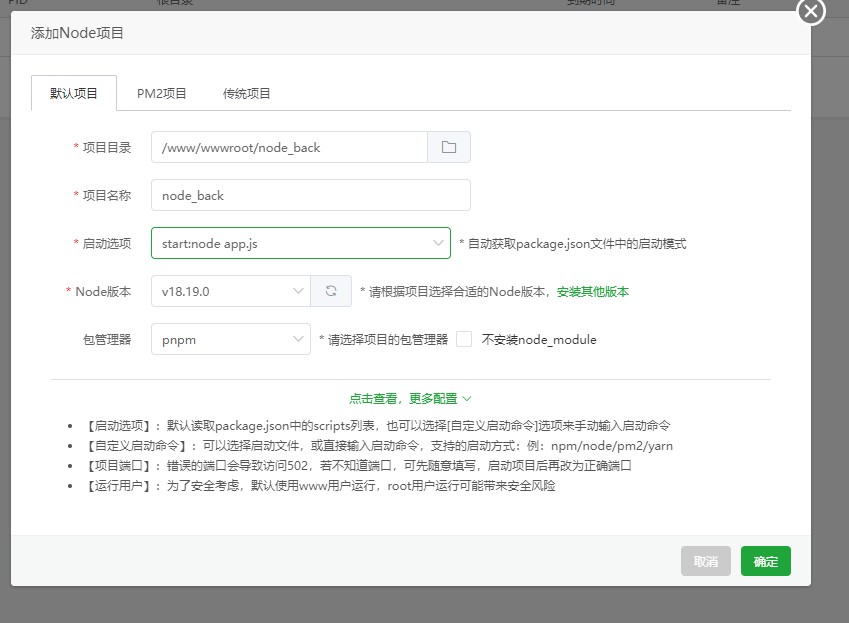Switch to the PM2项目 tab
The width and height of the screenshot is (849, 623).
161,94
